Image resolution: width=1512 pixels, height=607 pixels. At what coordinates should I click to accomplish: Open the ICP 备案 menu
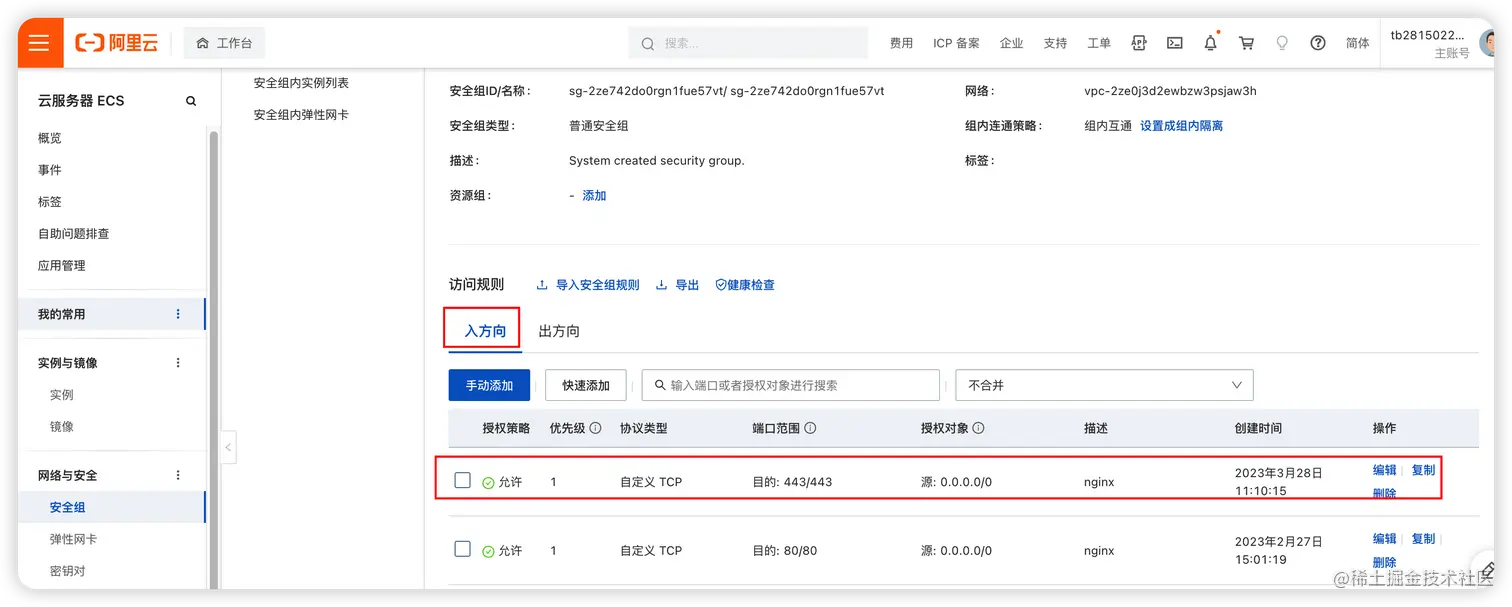click(956, 43)
